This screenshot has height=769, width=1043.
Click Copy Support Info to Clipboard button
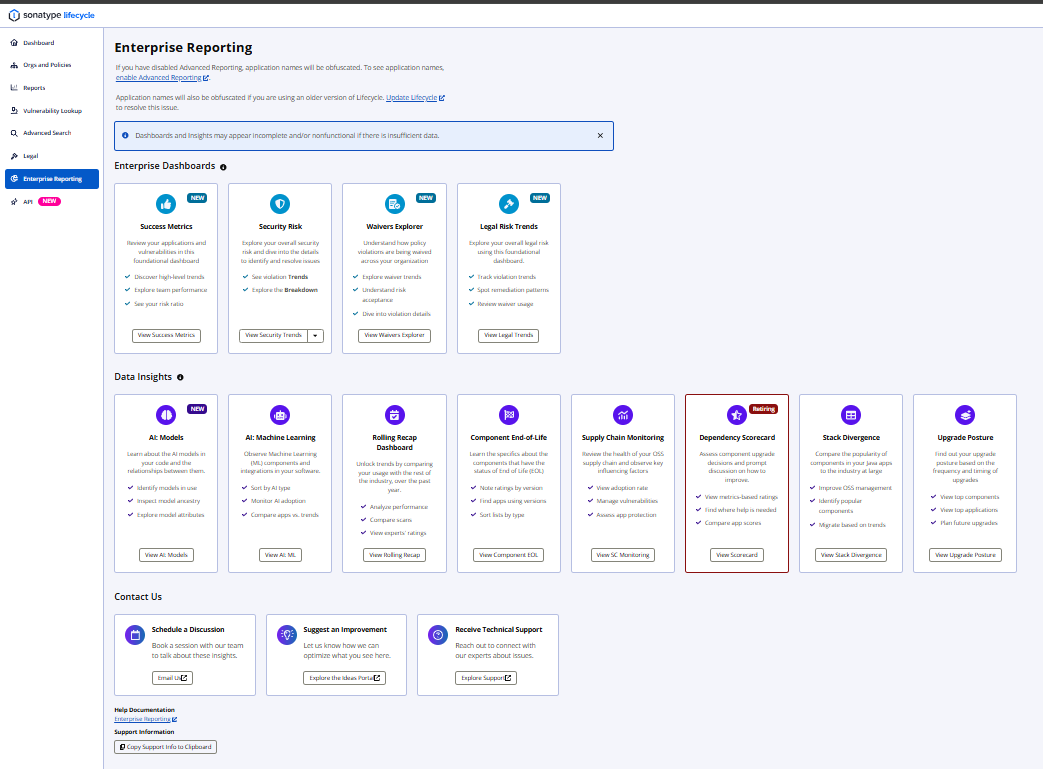click(166, 747)
